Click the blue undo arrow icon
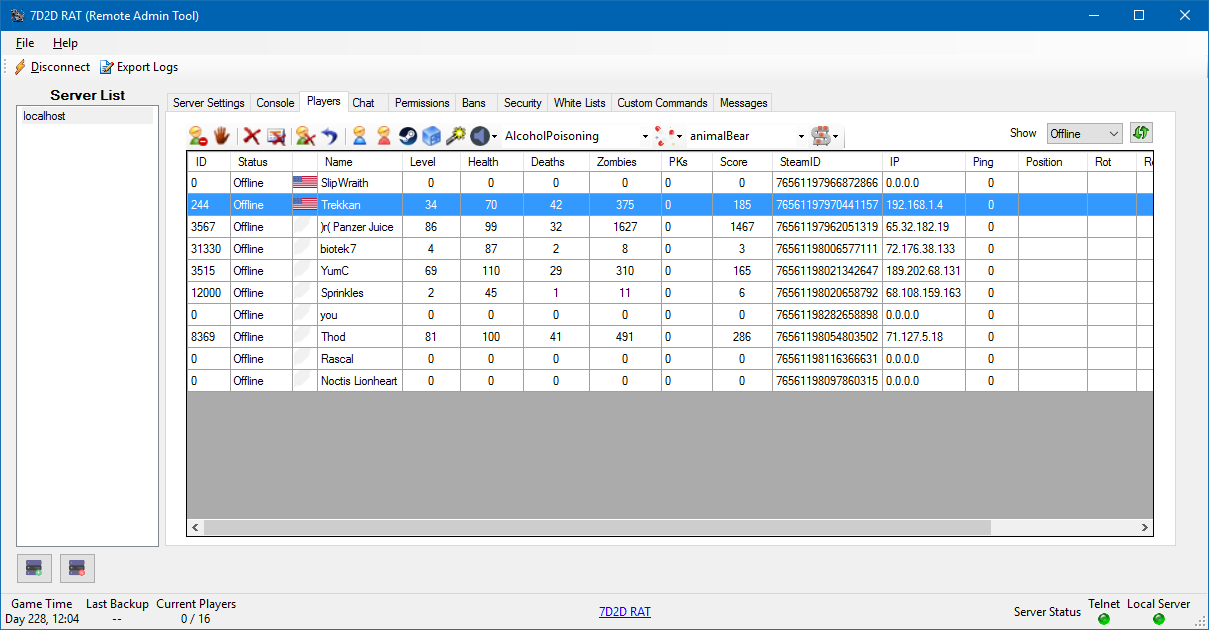The image size is (1209, 630). click(x=329, y=136)
